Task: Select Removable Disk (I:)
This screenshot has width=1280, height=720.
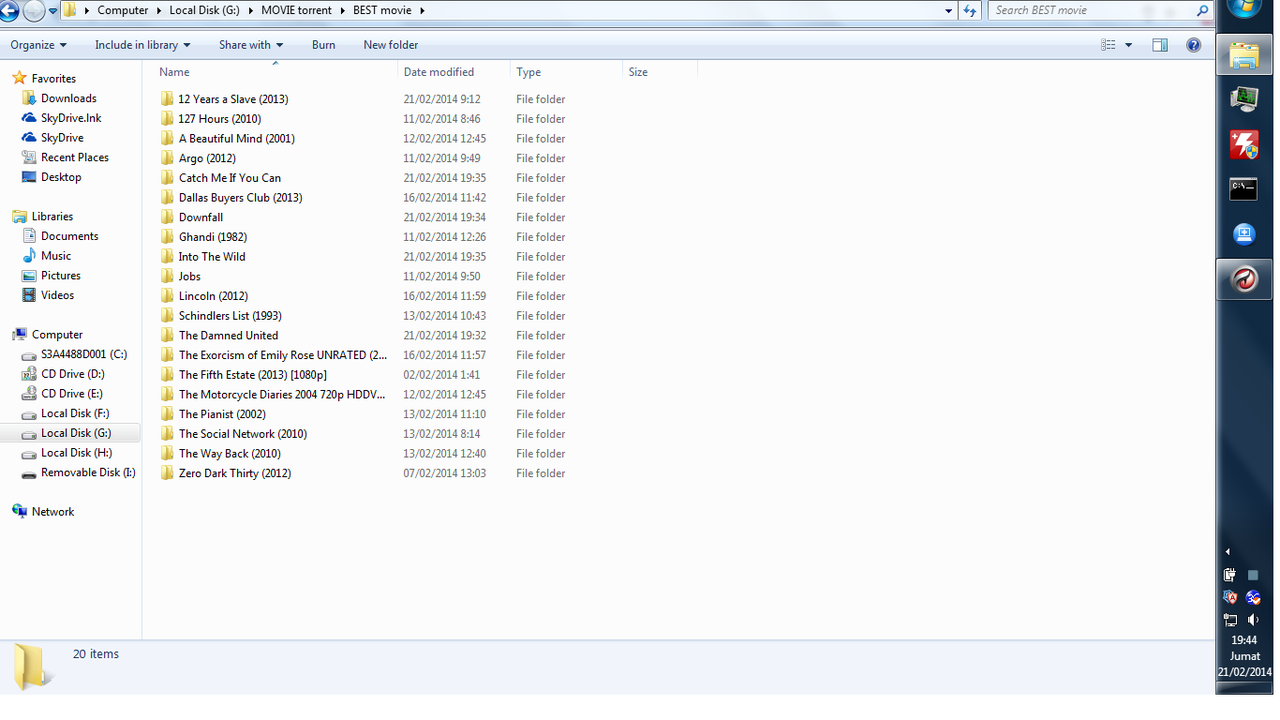Action: pyautogui.click(x=88, y=472)
